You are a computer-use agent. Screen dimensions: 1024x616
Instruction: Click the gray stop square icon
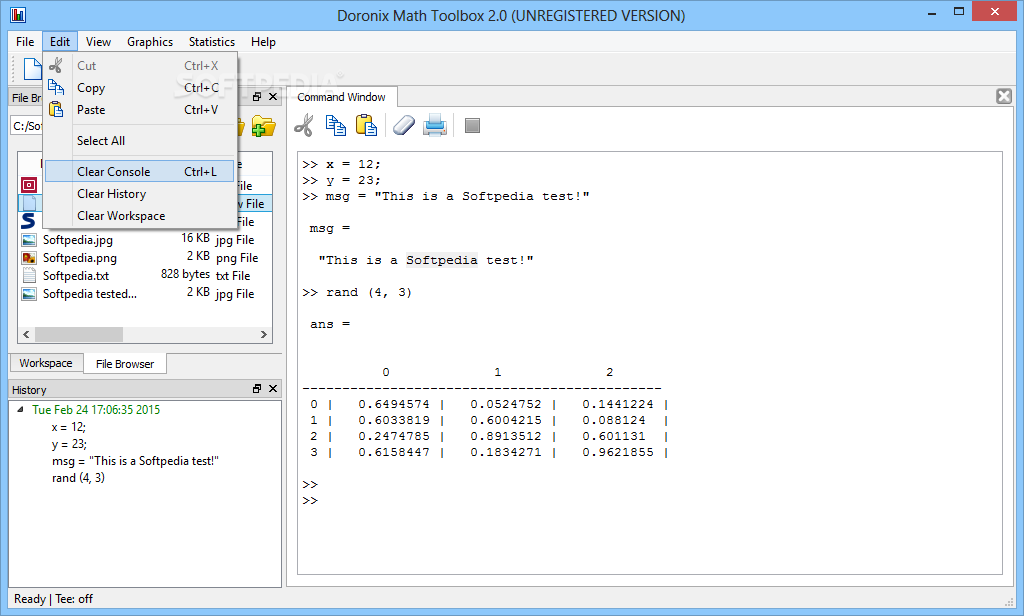[472, 125]
